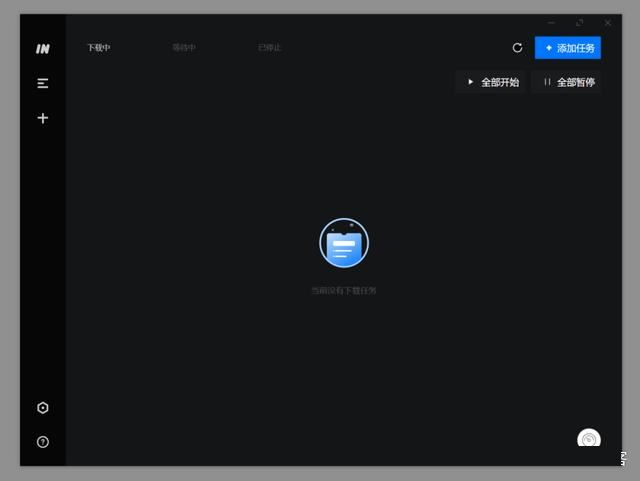Click the IN app logo
The height and width of the screenshot is (481, 640).
pyautogui.click(x=43, y=48)
